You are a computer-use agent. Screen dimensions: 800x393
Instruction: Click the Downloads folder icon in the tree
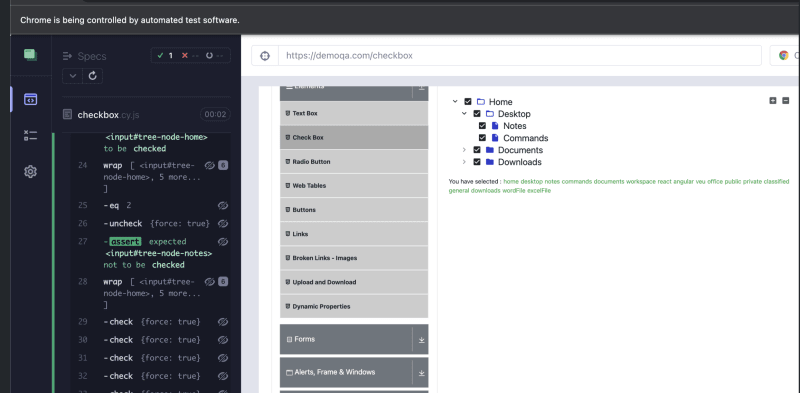tap(490, 162)
